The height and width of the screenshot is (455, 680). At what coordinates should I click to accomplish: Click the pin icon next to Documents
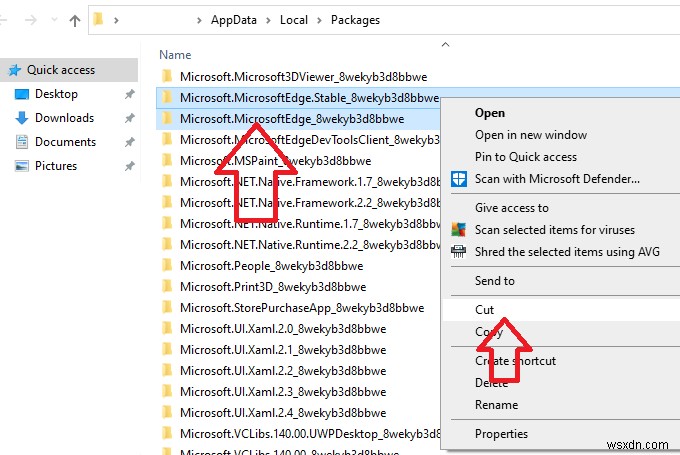129,142
